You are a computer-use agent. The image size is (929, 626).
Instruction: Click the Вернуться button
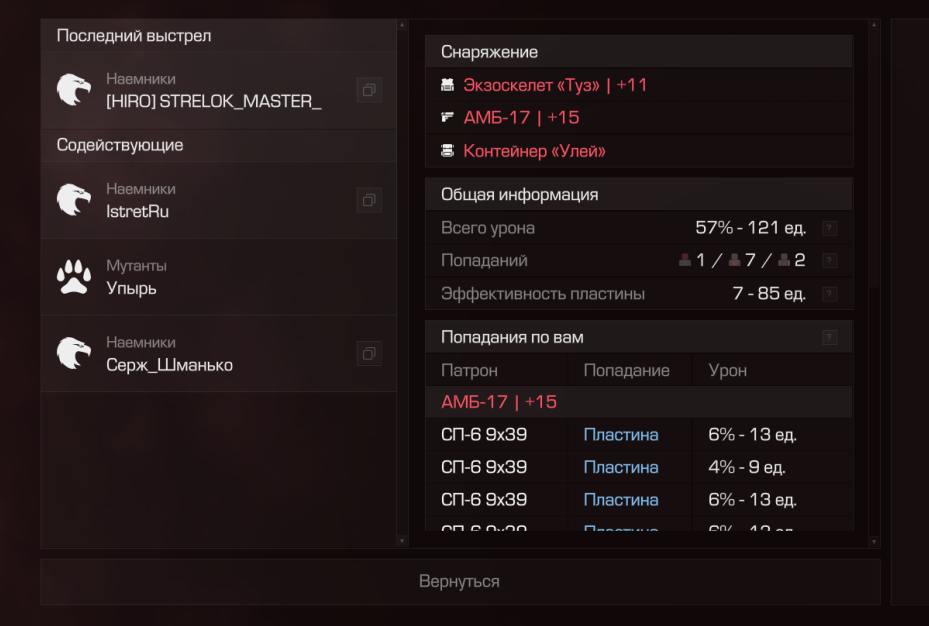460,582
